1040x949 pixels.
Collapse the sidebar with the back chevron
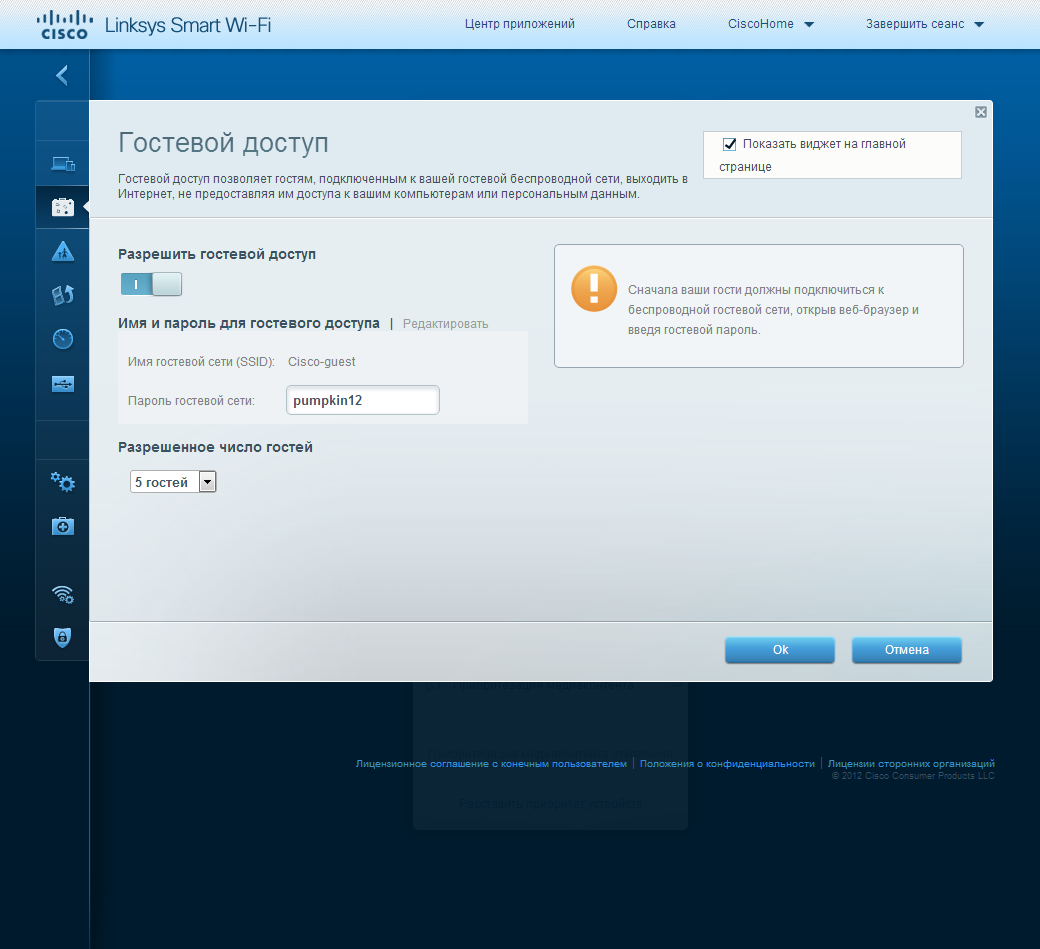62,75
